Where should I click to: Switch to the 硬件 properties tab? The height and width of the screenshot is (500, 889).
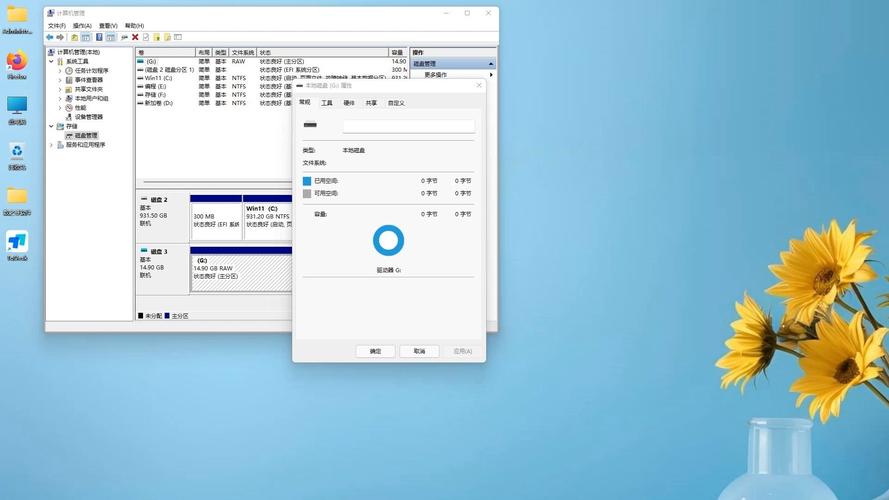(349, 103)
